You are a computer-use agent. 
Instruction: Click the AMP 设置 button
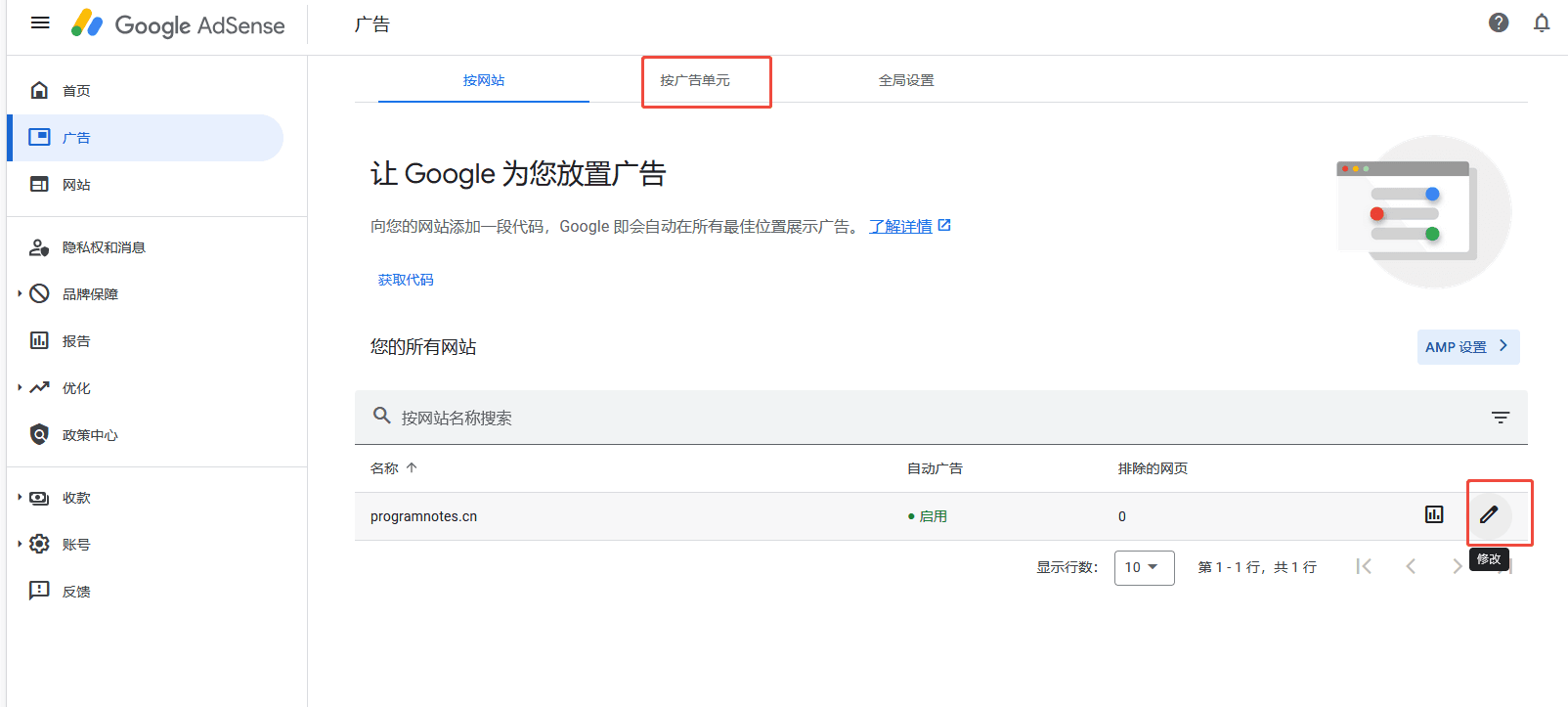tap(1466, 347)
